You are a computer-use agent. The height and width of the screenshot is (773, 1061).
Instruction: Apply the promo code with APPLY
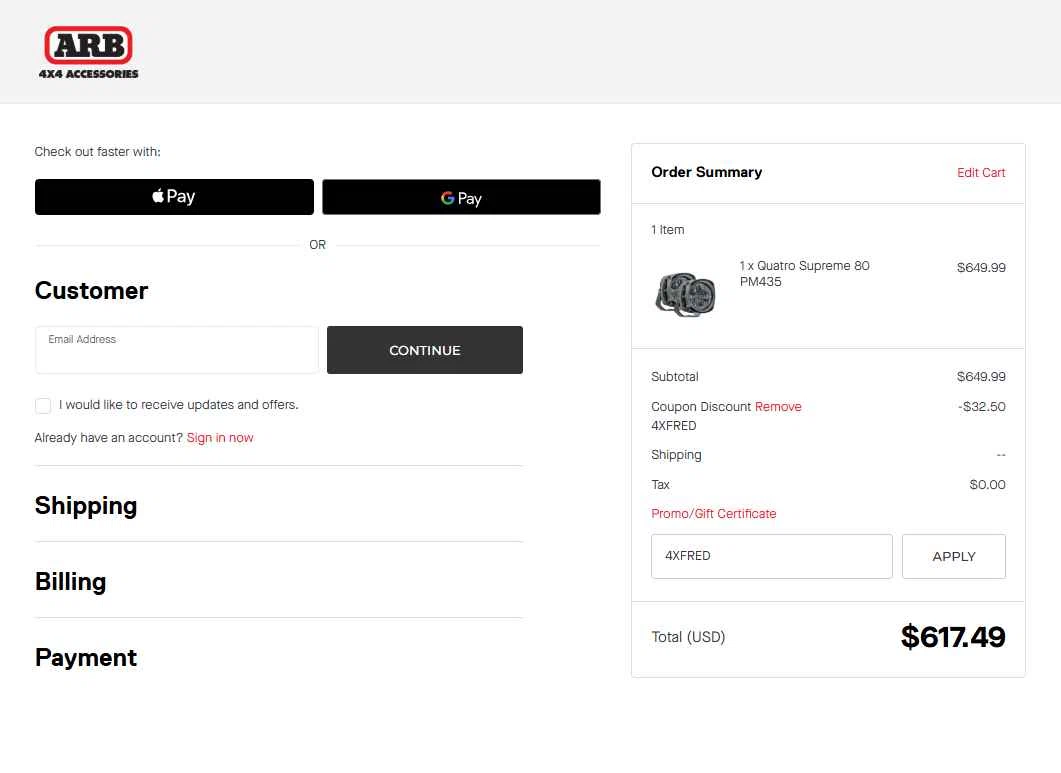[953, 556]
